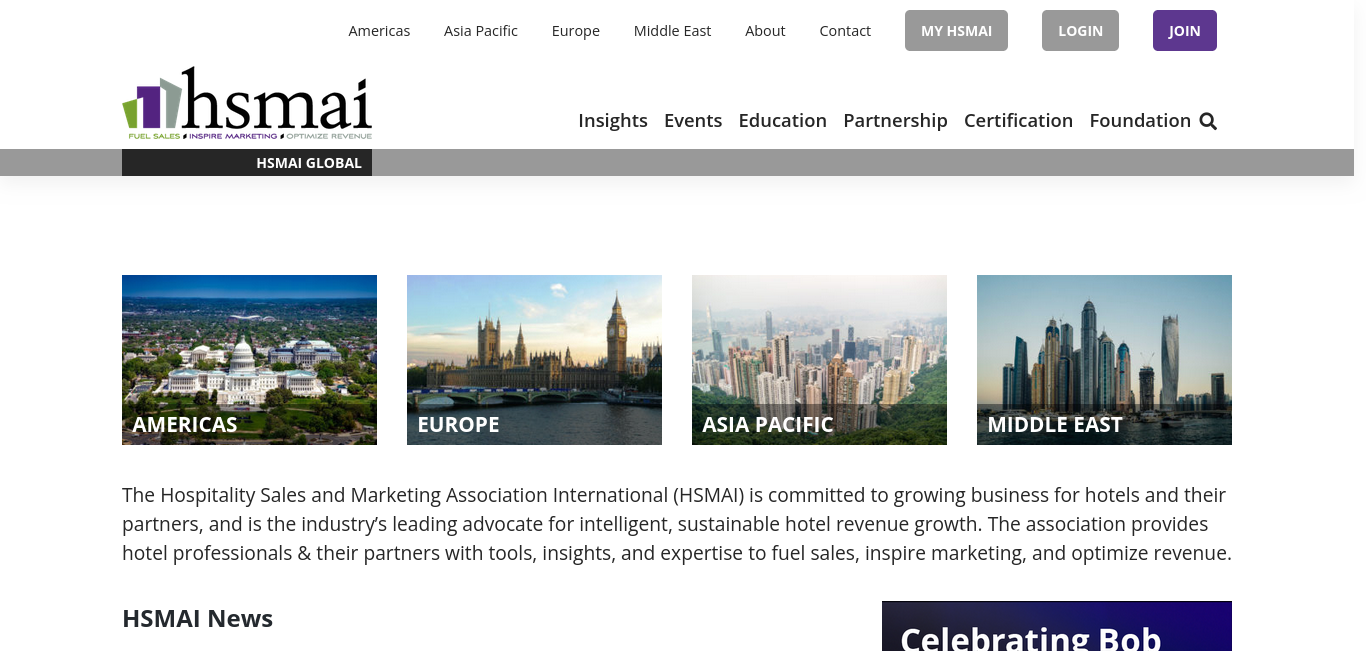The width and height of the screenshot is (1366, 651).
Task: Open the Education menu
Action: coord(783,121)
